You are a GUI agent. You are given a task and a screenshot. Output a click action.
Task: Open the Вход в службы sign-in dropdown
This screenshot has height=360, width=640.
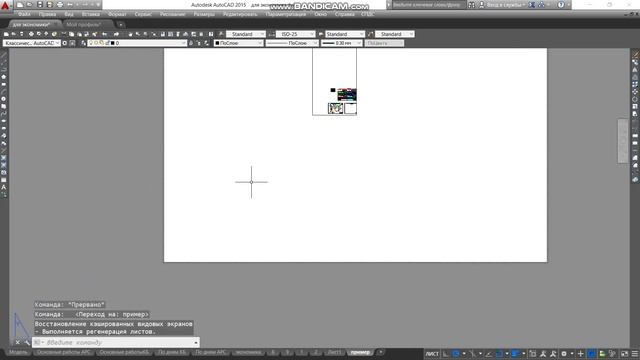click(503, 5)
